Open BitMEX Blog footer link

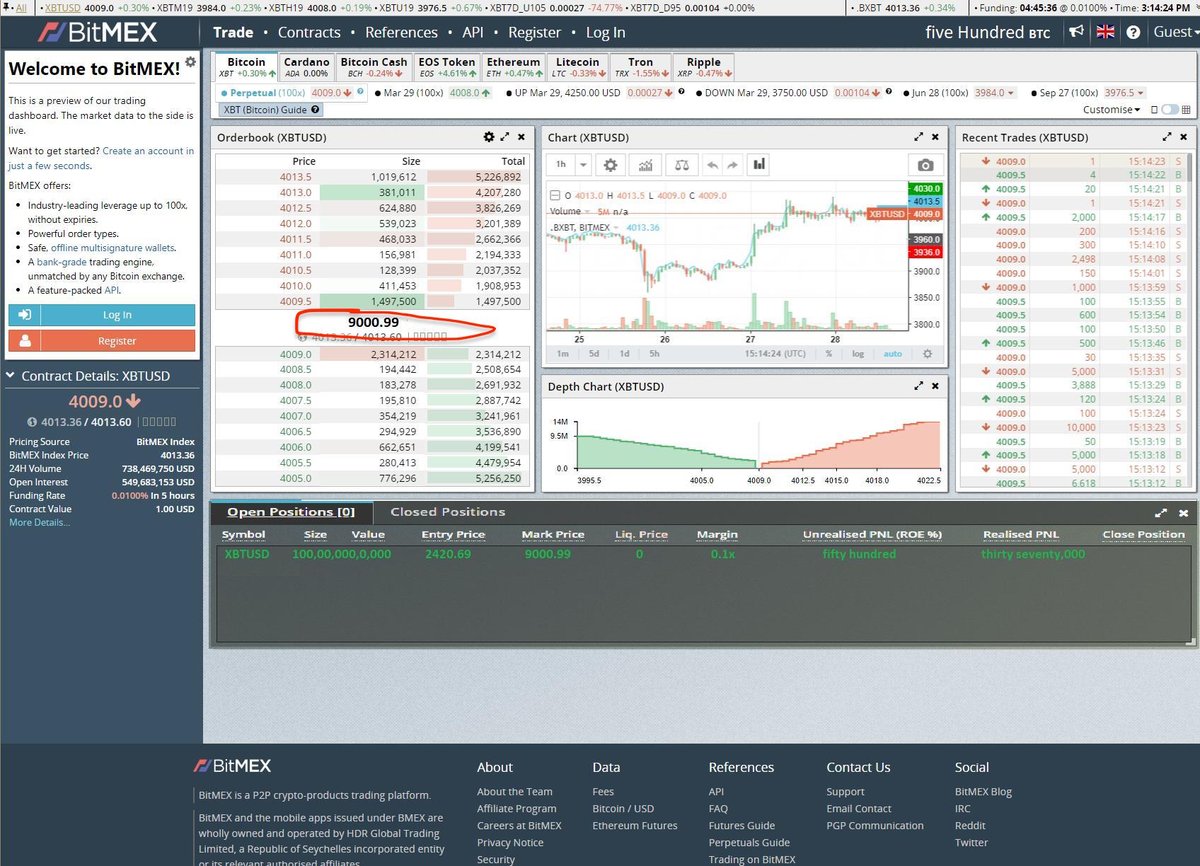983,791
